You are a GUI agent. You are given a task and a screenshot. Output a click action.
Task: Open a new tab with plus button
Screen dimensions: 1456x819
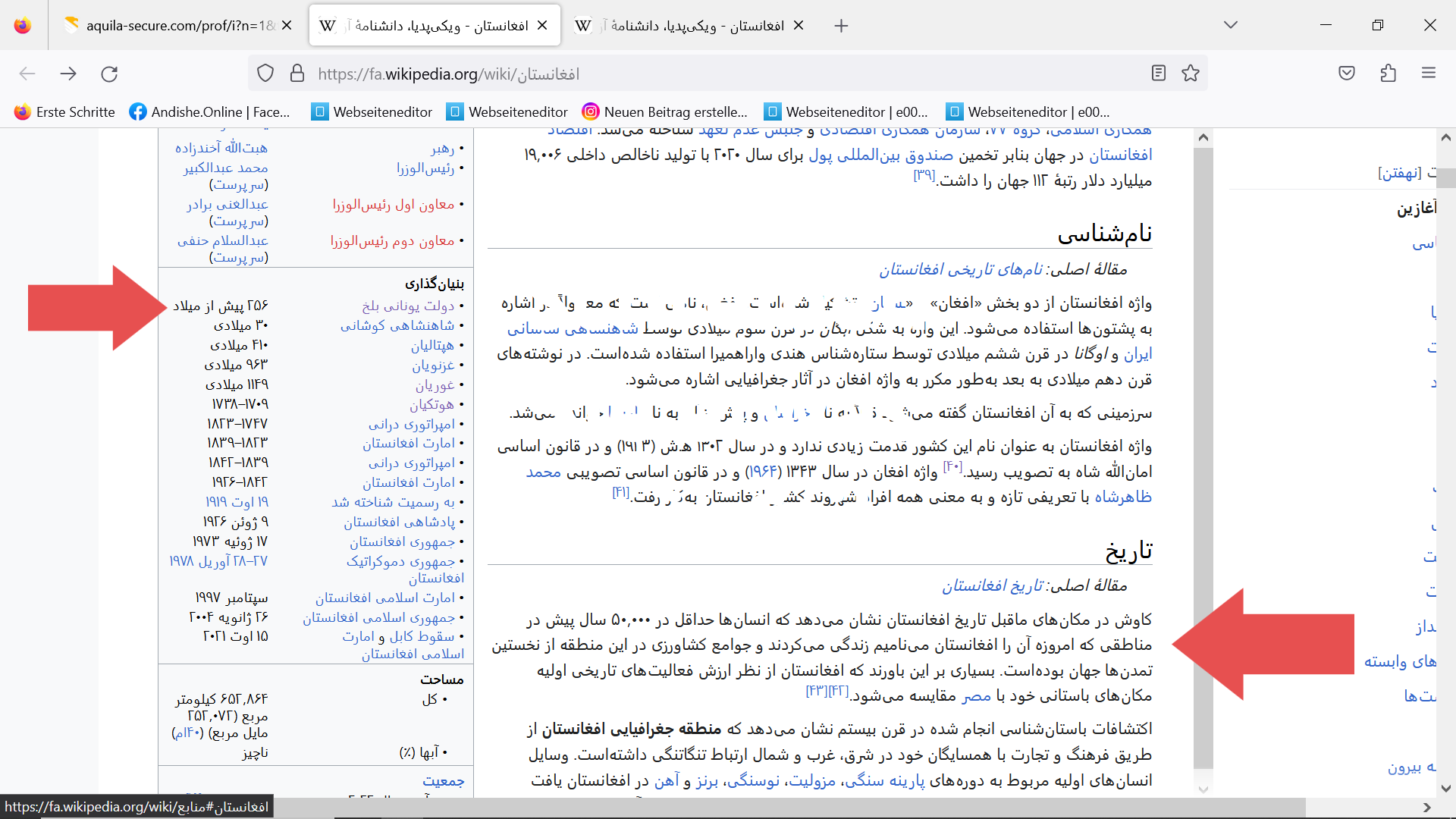coord(841,26)
